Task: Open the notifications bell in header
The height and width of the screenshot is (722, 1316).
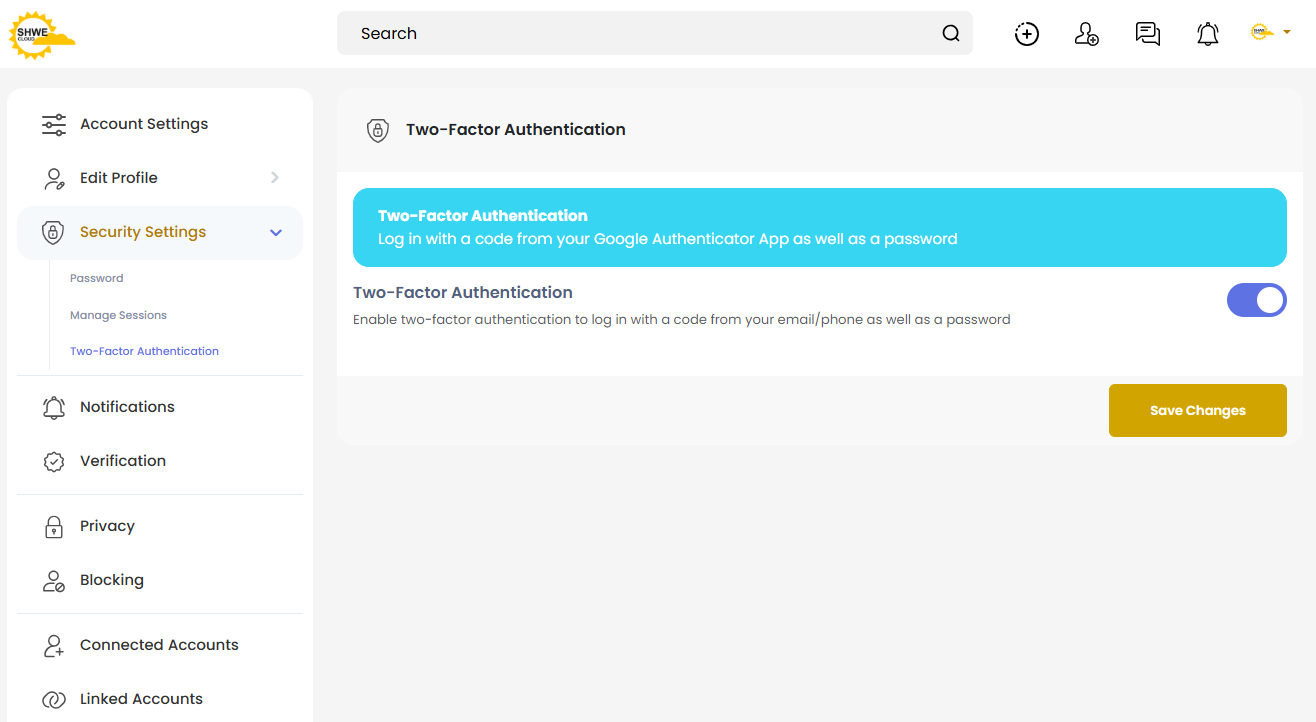Action: [x=1208, y=34]
